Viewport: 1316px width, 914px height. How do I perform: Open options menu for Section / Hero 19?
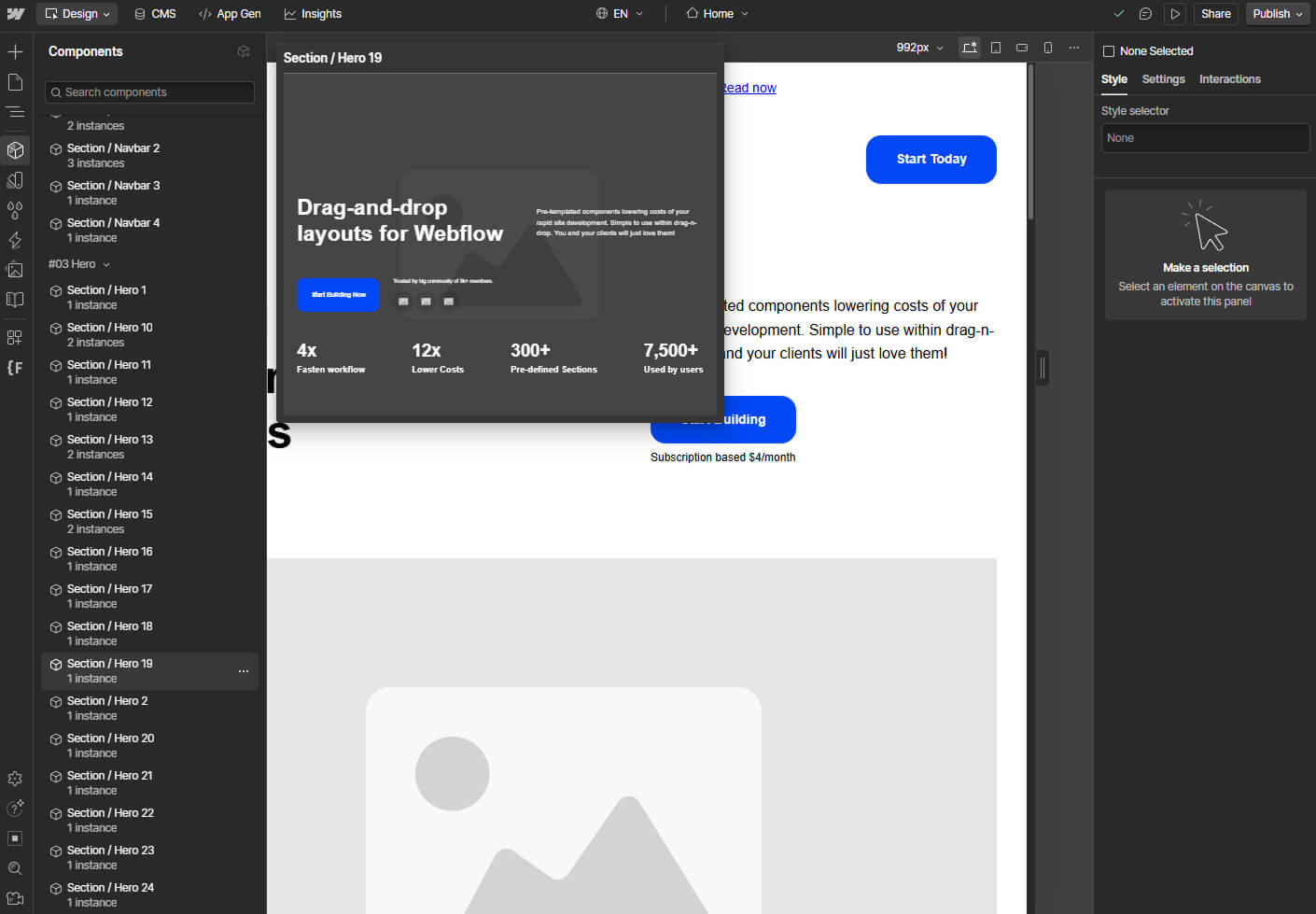pos(244,671)
